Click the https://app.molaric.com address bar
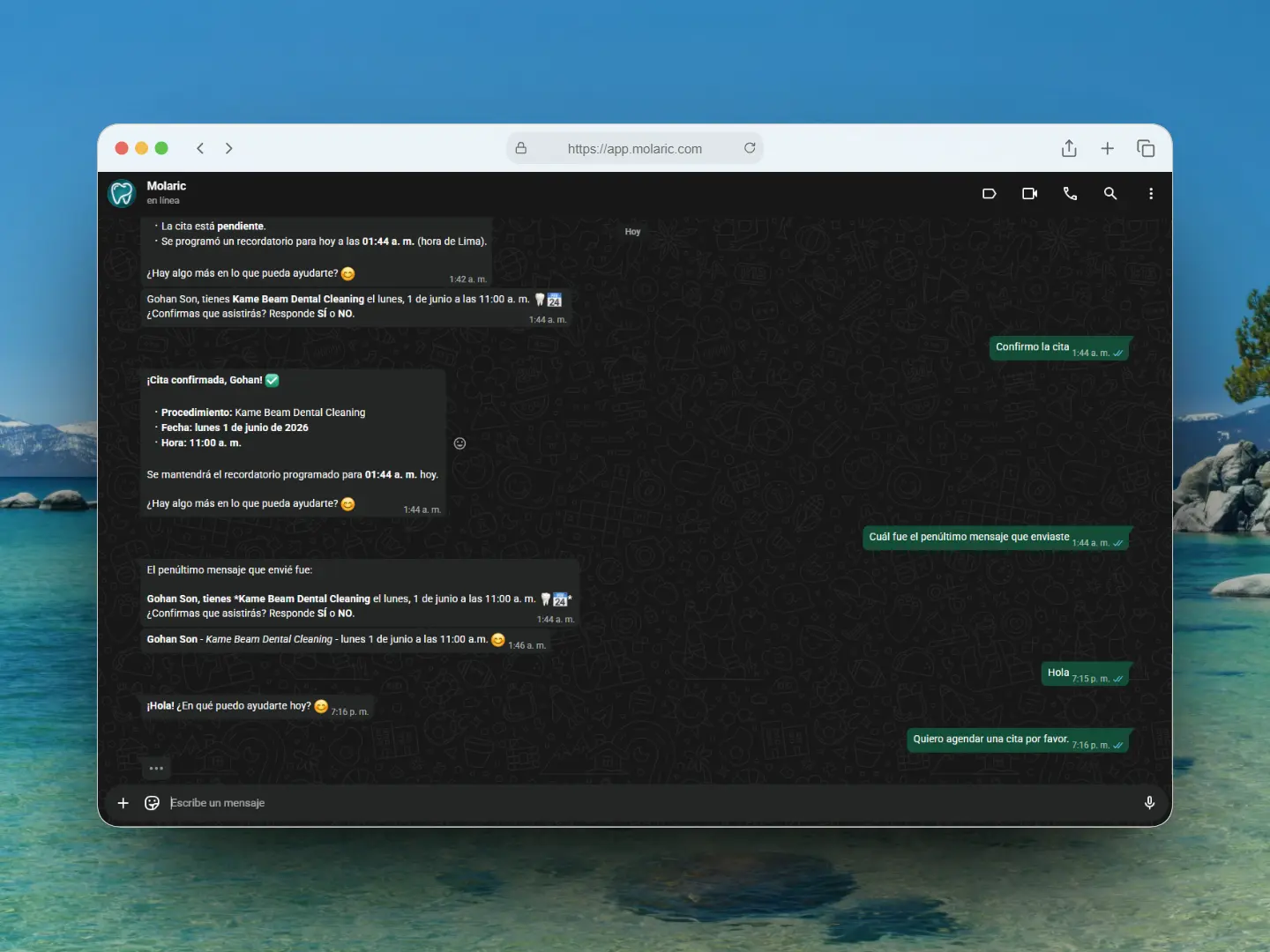The image size is (1270, 952). click(635, 148)
